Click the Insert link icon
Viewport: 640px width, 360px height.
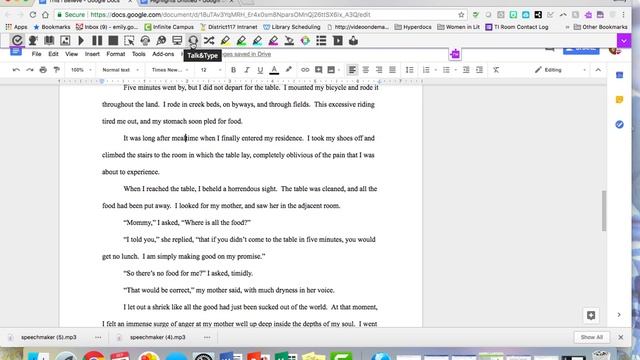(x=305, y=70)
